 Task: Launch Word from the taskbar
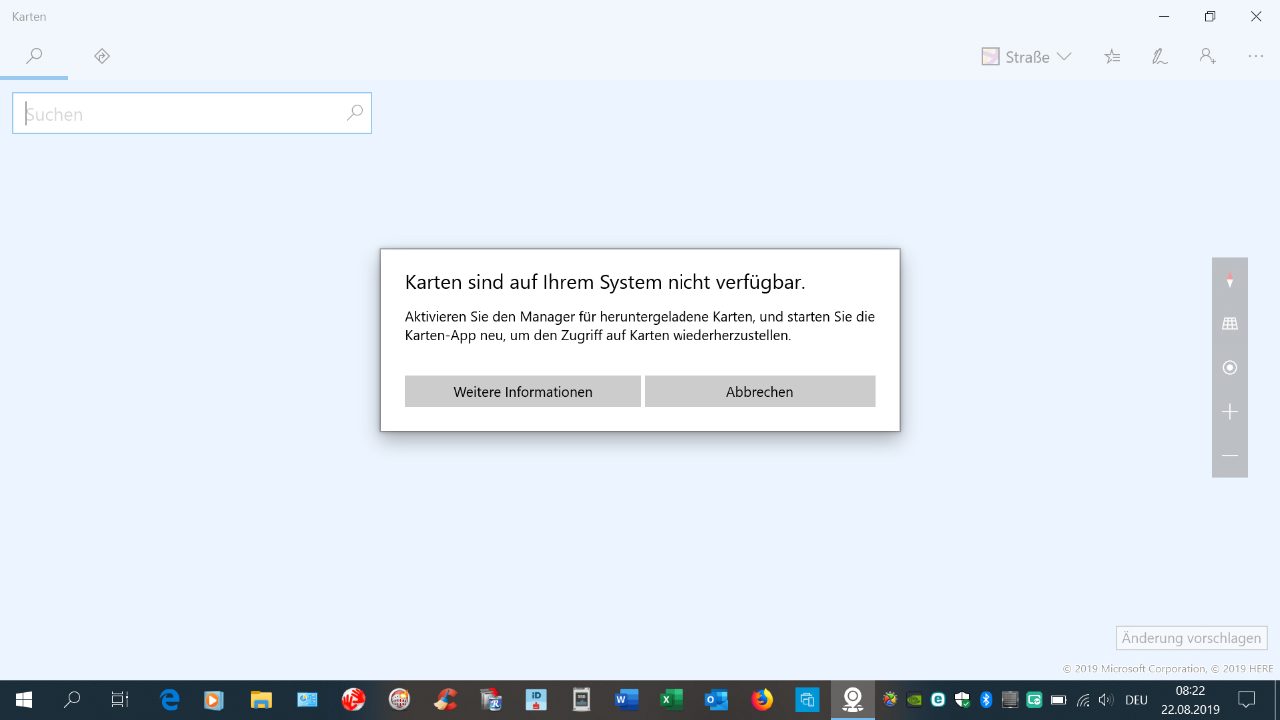point(627,700)
